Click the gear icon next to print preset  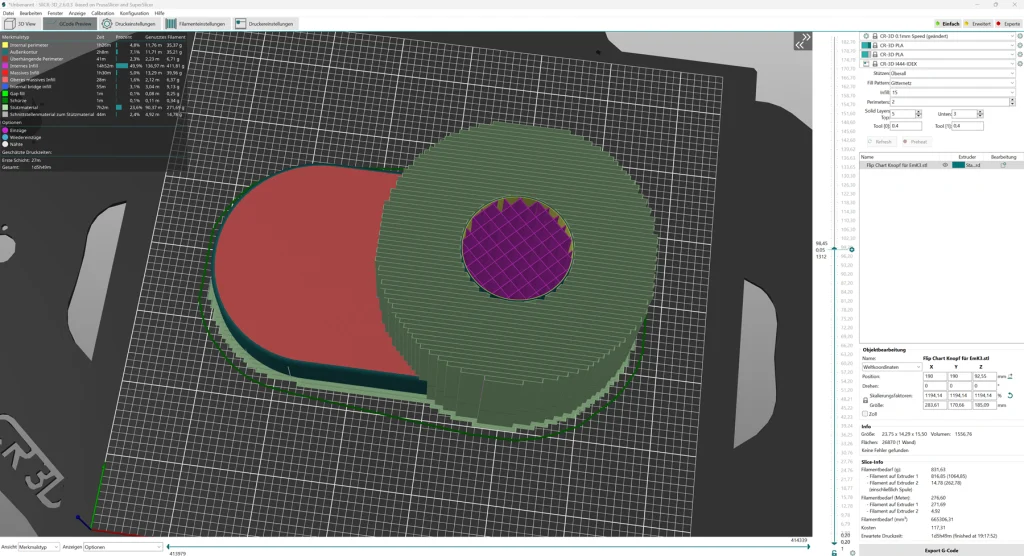(1019, 37)
